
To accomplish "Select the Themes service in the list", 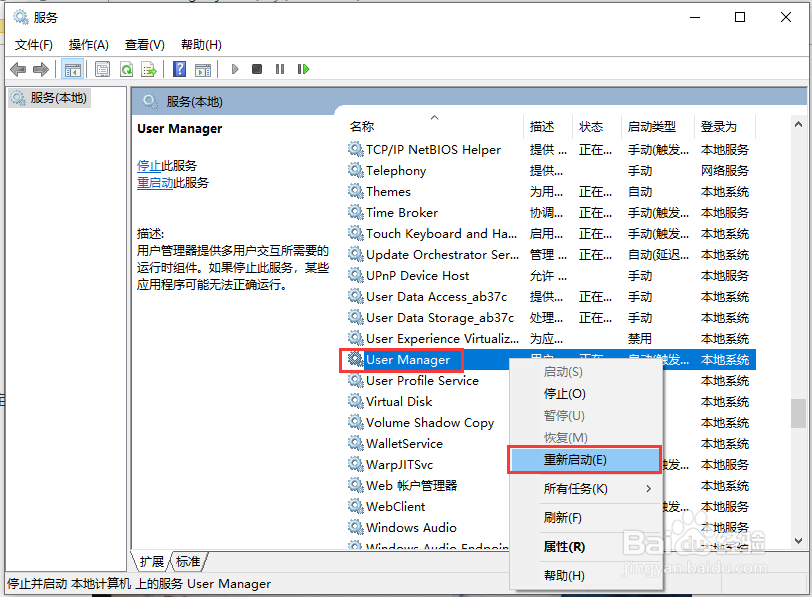I will coord(388,191).
